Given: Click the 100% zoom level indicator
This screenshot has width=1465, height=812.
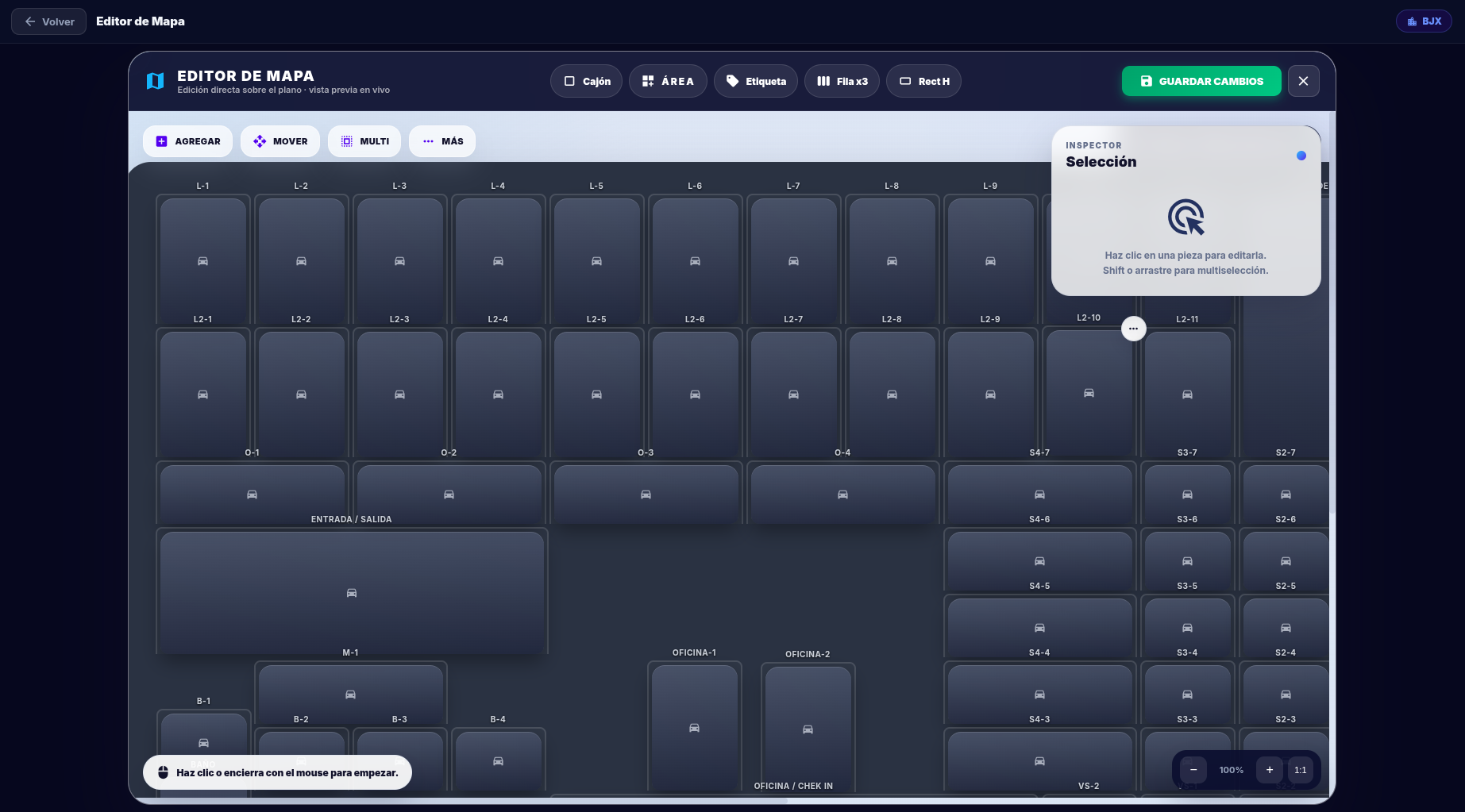Looking at the screenshot, I should pyautogui.click(x=1231, y=770).
